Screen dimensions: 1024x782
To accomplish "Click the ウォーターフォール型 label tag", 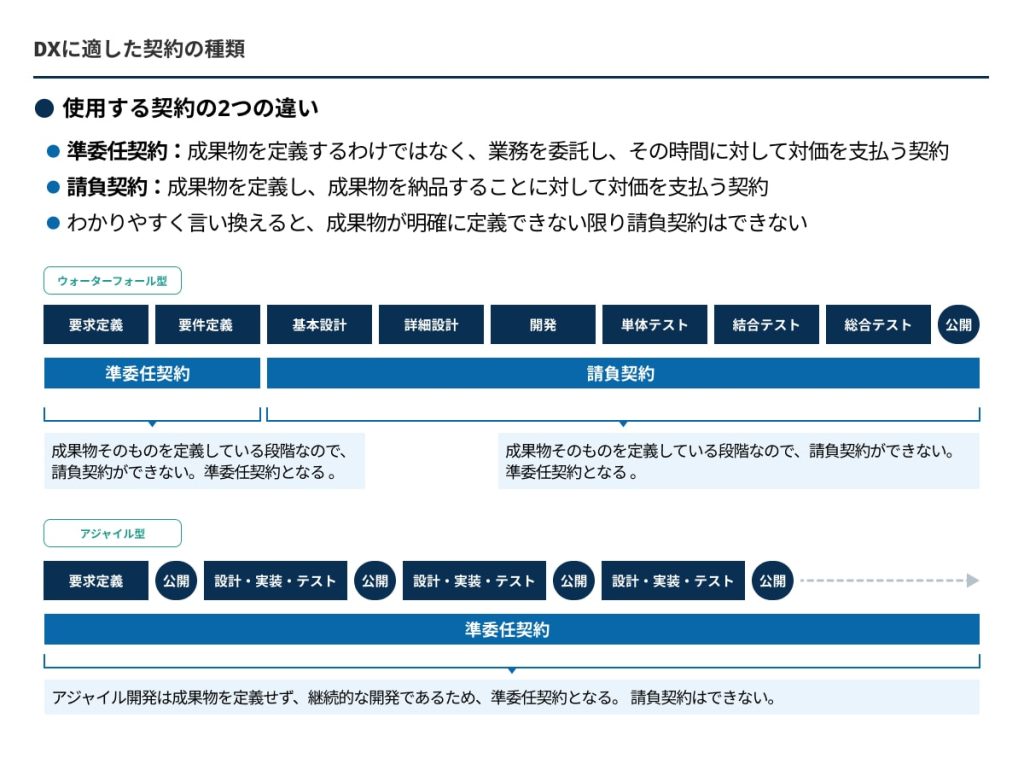I will (112, 281).
